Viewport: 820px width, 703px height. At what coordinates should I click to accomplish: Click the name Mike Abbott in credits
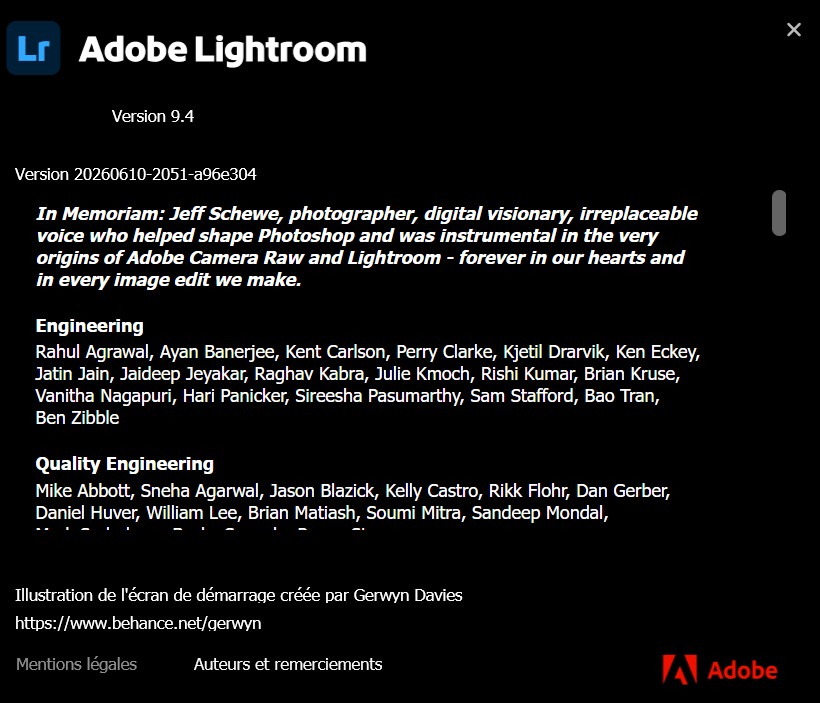[83, 491]
